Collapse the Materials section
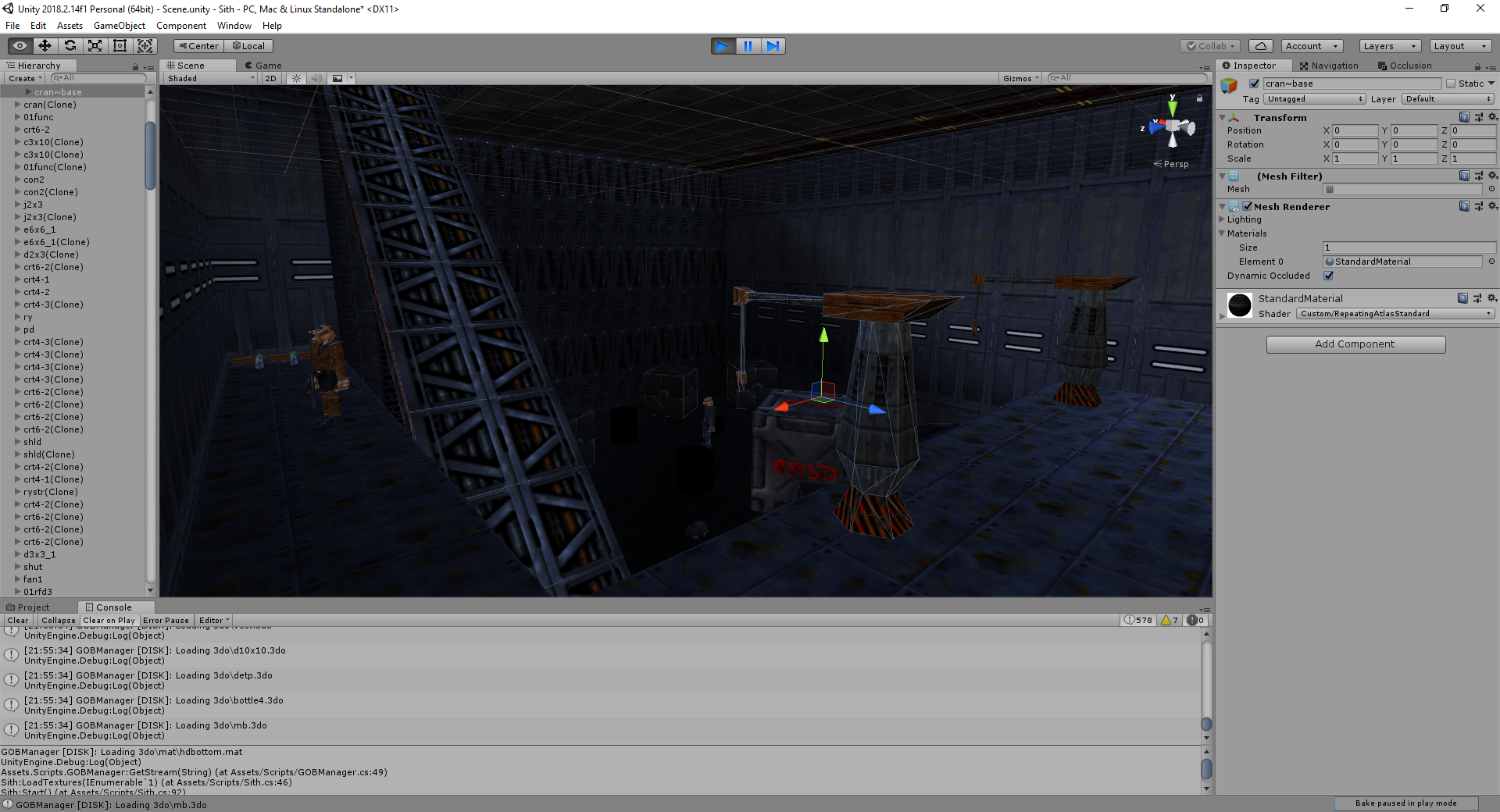This screenshot has height=812, width=1500. [1223, 233]
